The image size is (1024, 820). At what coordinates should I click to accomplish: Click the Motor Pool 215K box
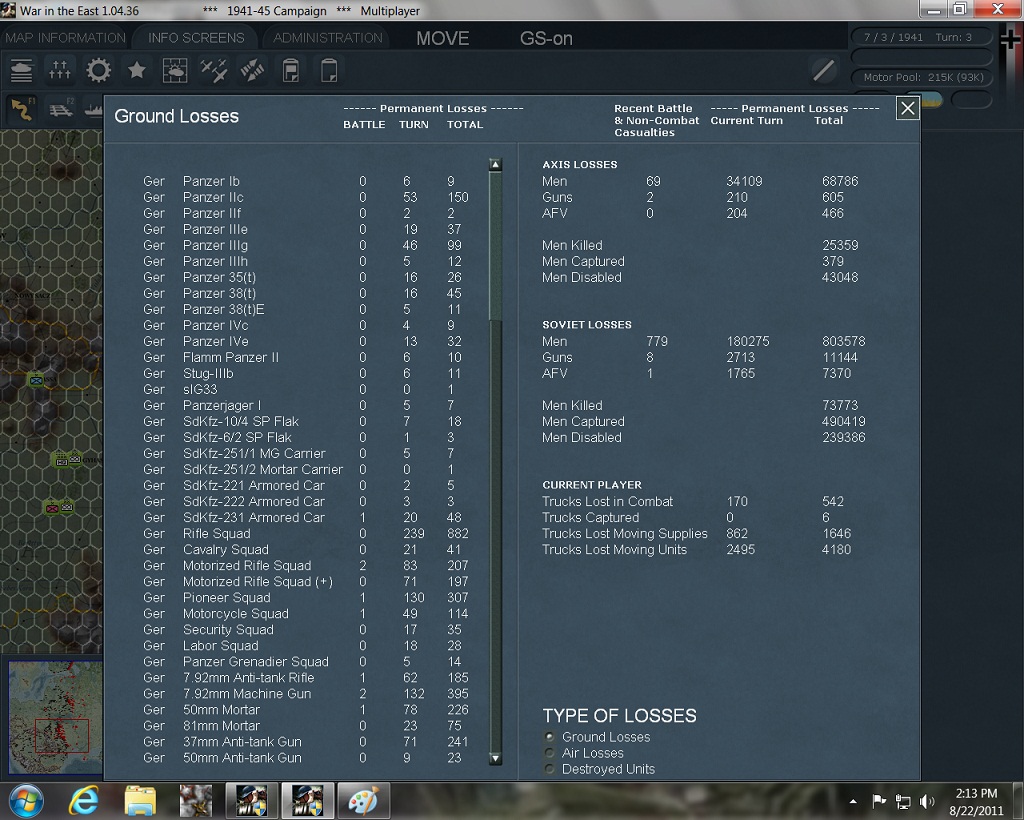(x=921, y=77)
